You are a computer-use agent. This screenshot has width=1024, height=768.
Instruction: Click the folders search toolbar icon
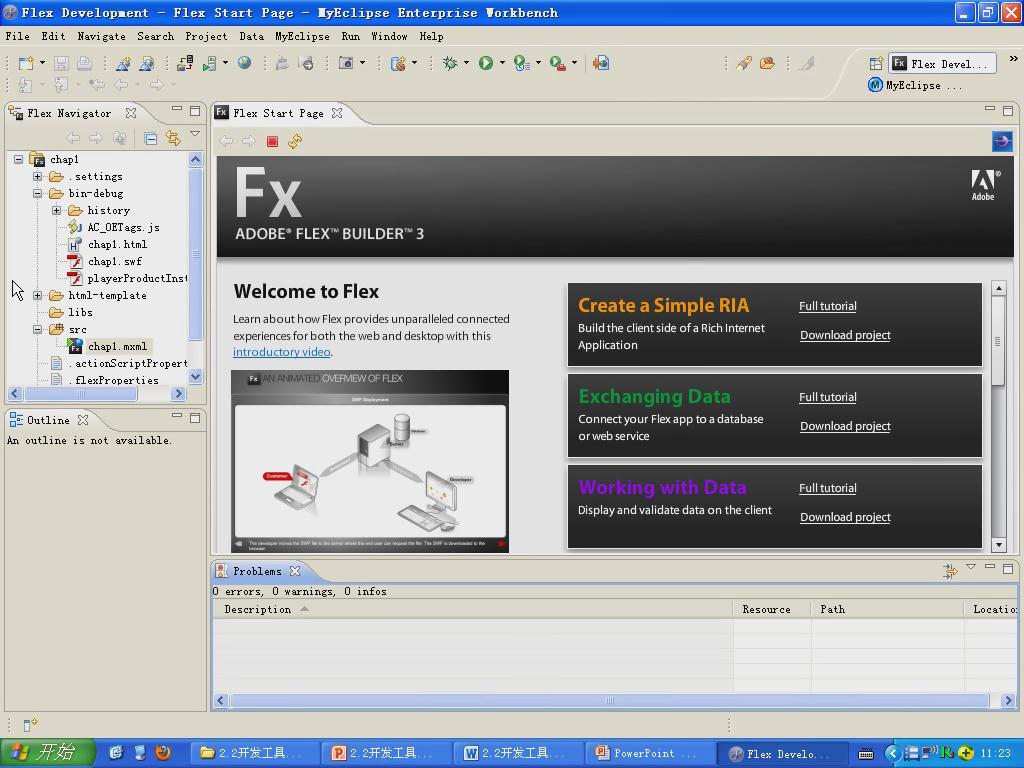[x=767, y=63]
